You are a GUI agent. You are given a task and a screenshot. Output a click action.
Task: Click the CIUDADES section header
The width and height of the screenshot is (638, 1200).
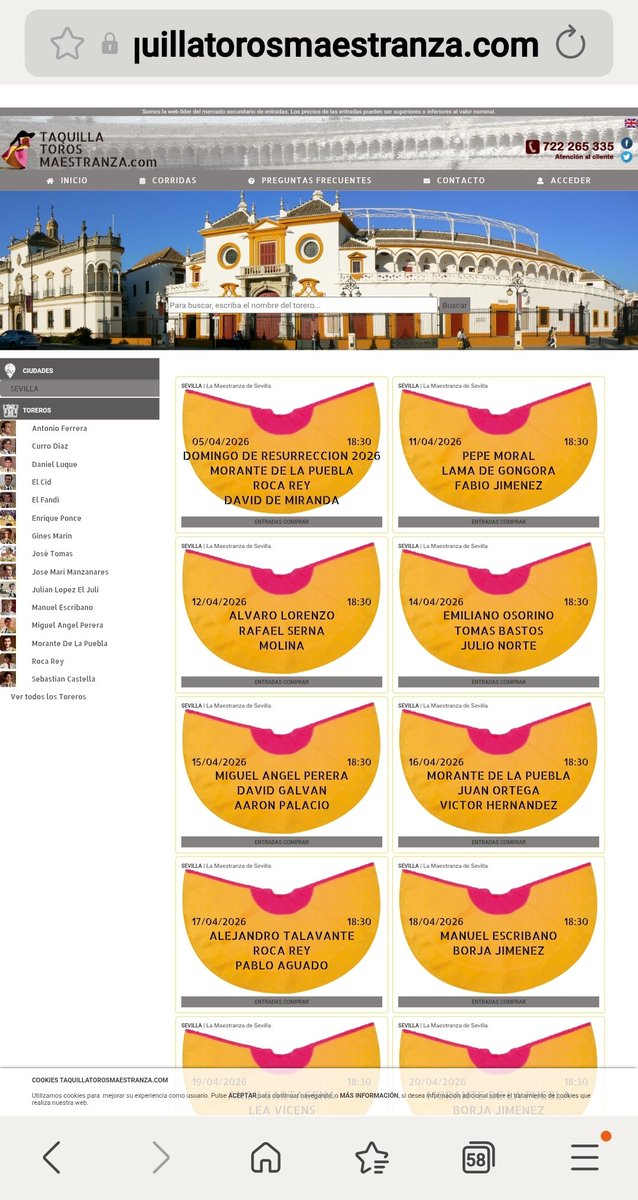[x=80, y=370]
